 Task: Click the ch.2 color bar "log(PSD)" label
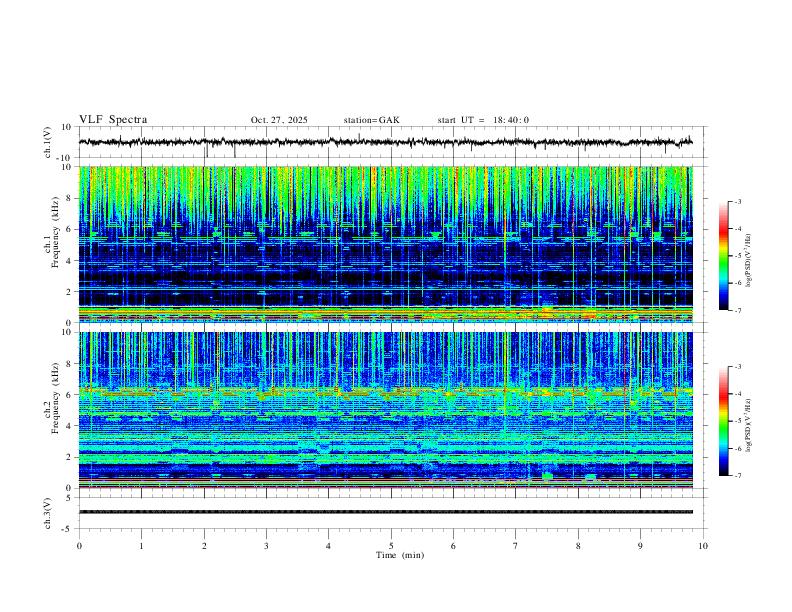click(x=749, y=426)
